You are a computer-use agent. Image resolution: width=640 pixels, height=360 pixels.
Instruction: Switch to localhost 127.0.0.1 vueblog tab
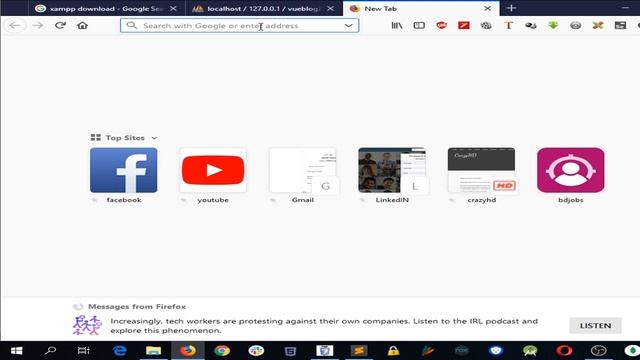coord(264,9)
